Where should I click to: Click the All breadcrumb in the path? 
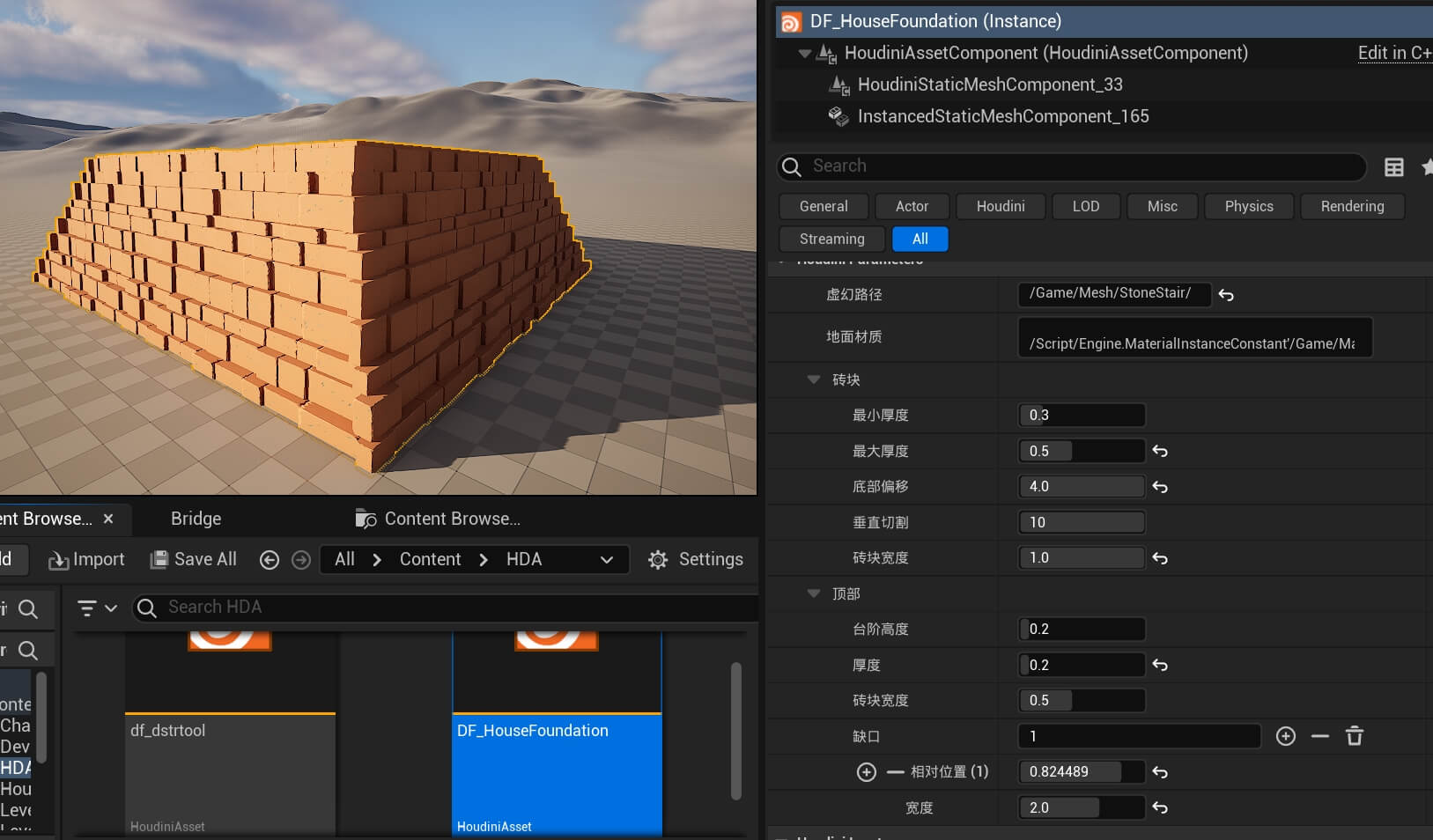345,559
